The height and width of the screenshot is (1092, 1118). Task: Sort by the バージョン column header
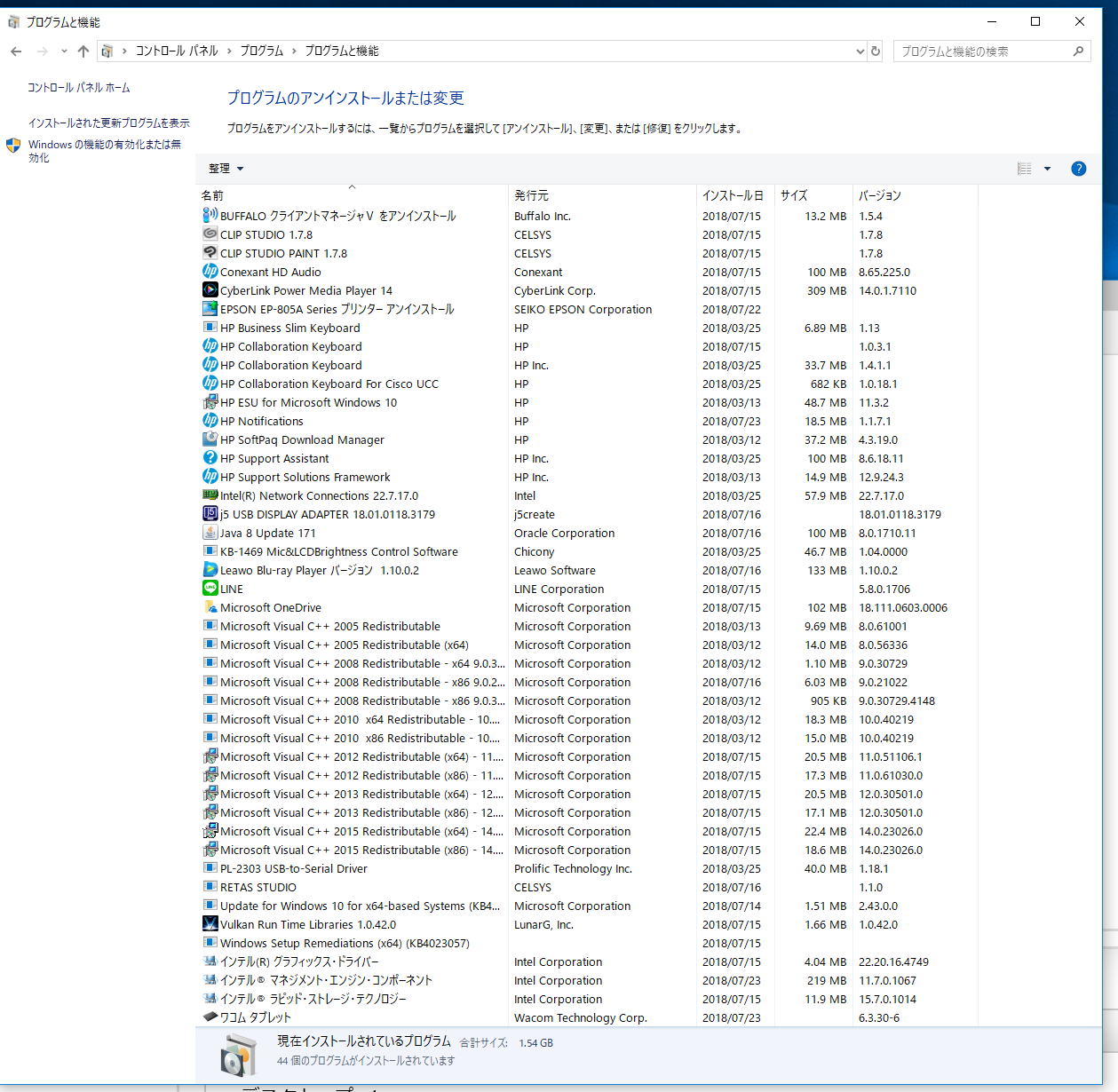pos(916,195)
